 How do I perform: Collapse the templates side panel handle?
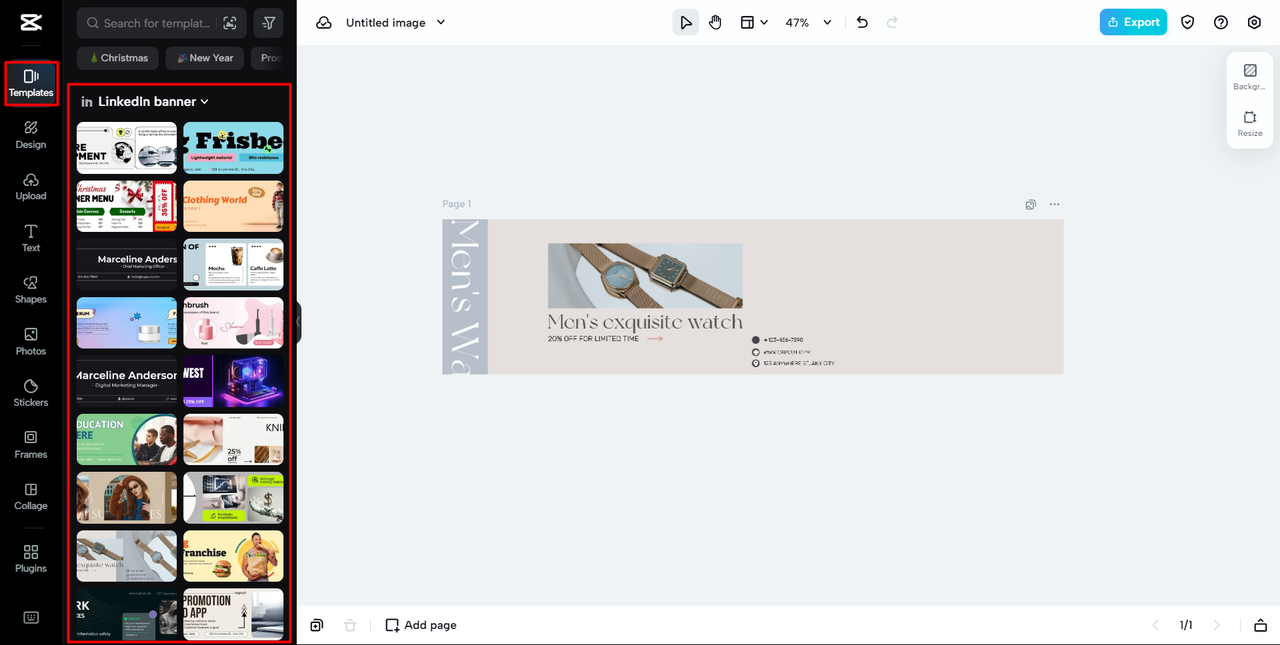(x=298, y=323)
